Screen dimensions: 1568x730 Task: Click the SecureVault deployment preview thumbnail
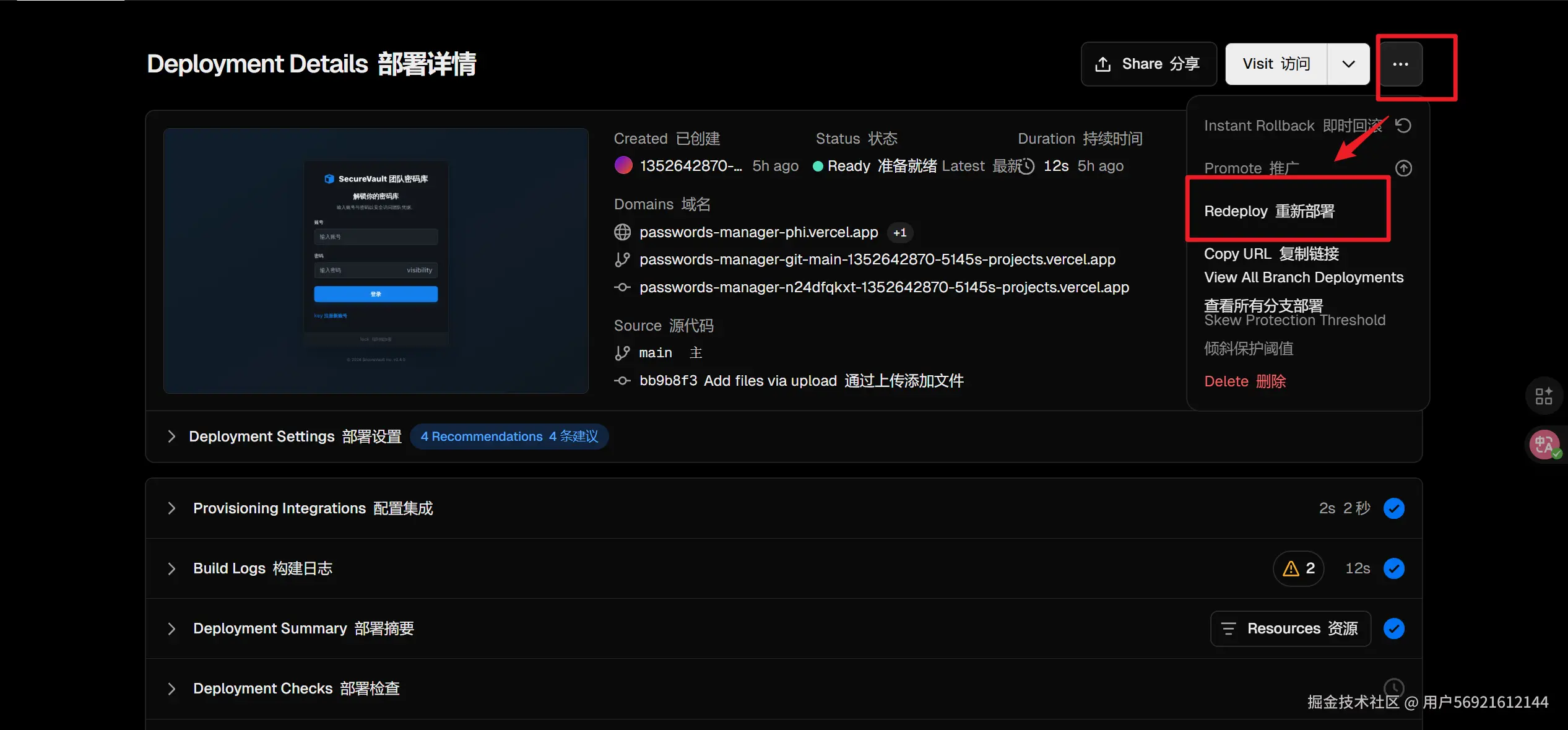click(376, 261)
